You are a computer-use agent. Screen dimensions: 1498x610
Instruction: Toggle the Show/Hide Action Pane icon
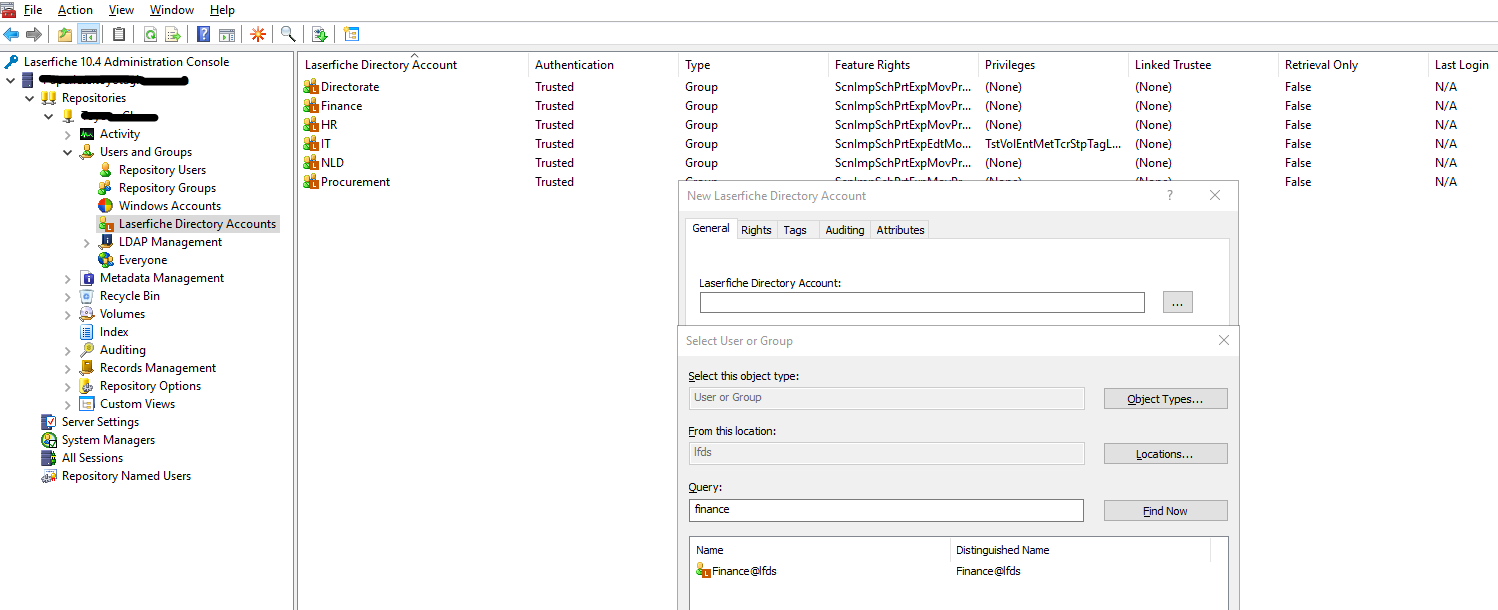coord(227,35)
